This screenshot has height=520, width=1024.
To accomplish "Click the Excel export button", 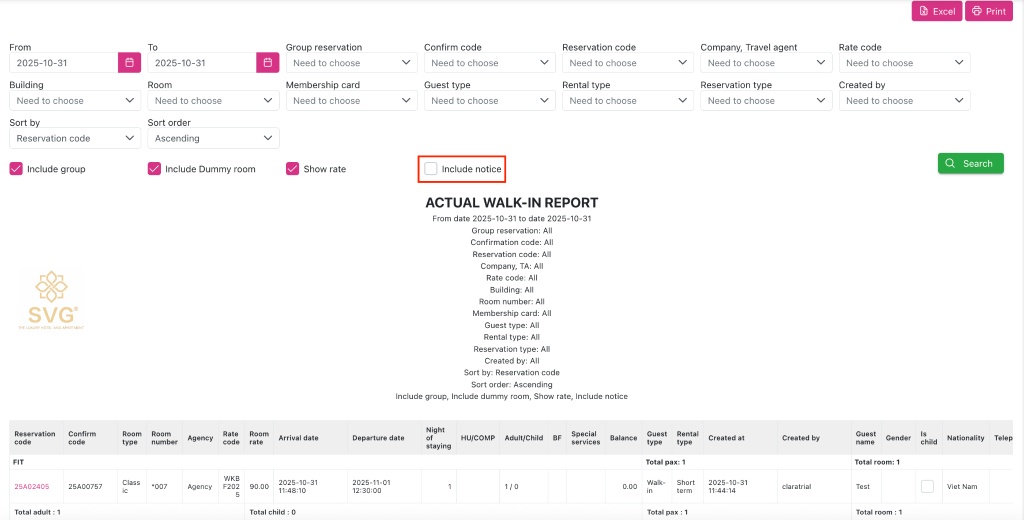I will point(936,11).
